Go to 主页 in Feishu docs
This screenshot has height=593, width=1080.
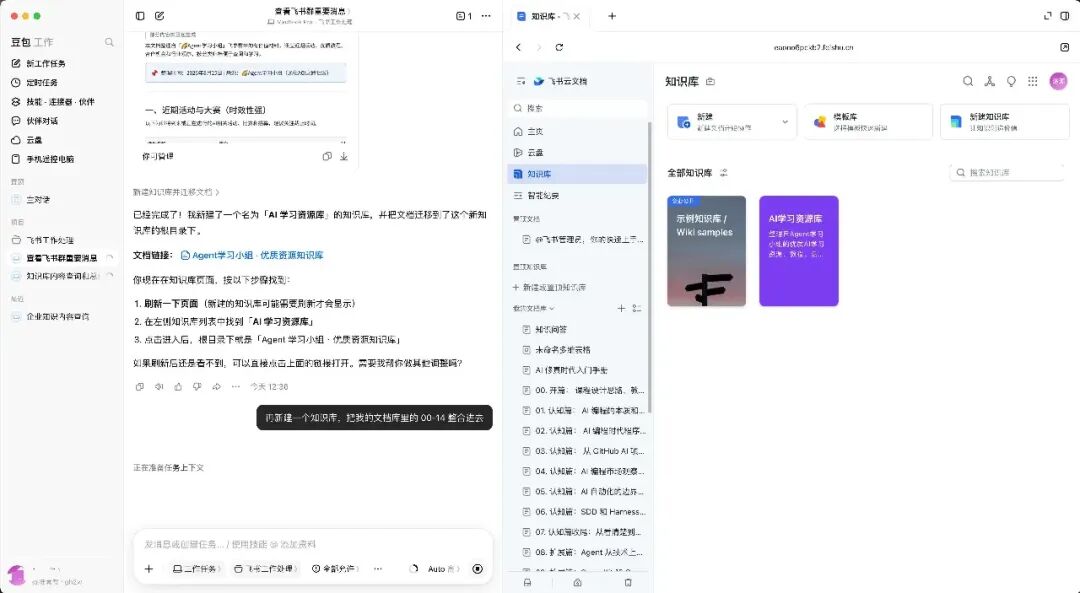point(577,132)
